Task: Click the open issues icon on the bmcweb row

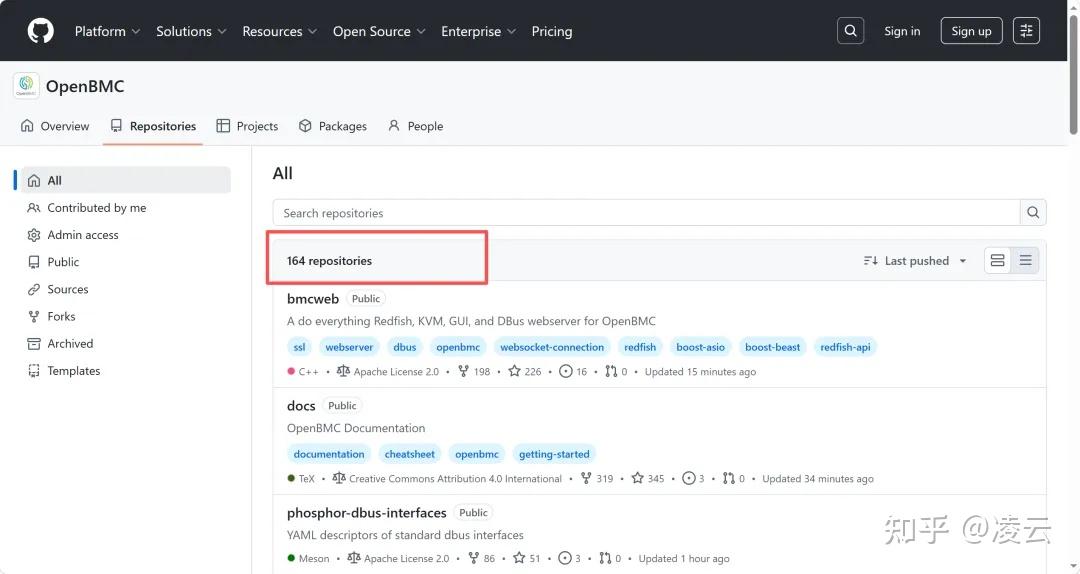Action: tap(565, 371)
